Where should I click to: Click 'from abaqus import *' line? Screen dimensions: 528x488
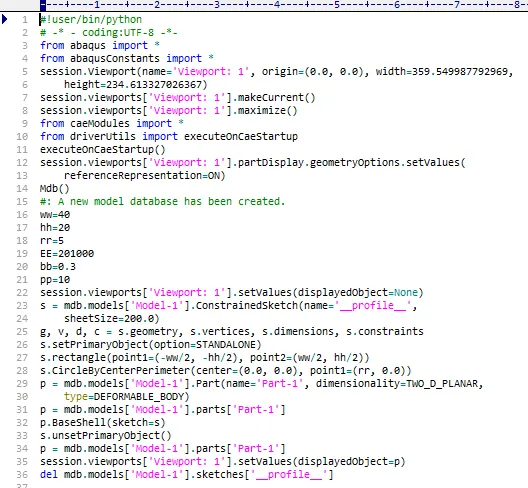point(100,45)
